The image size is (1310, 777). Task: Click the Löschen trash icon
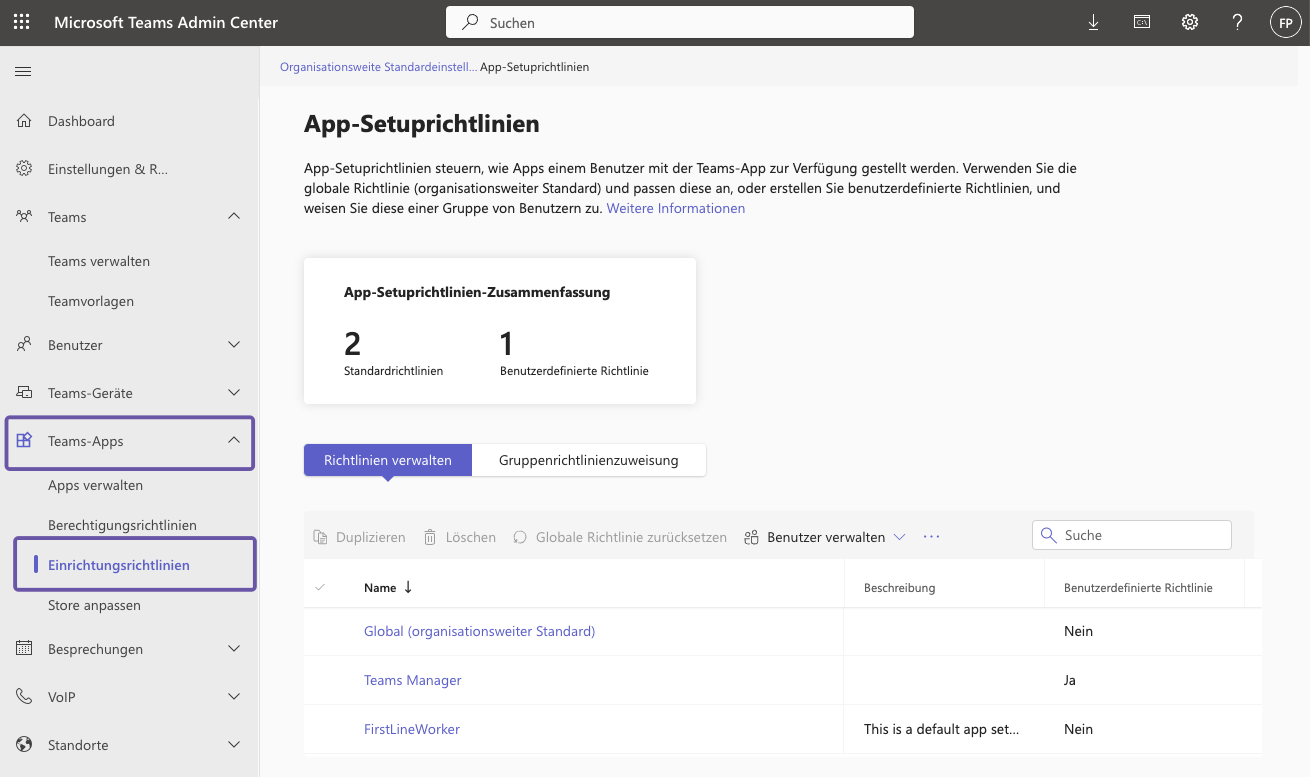click(x=430, y=537)
